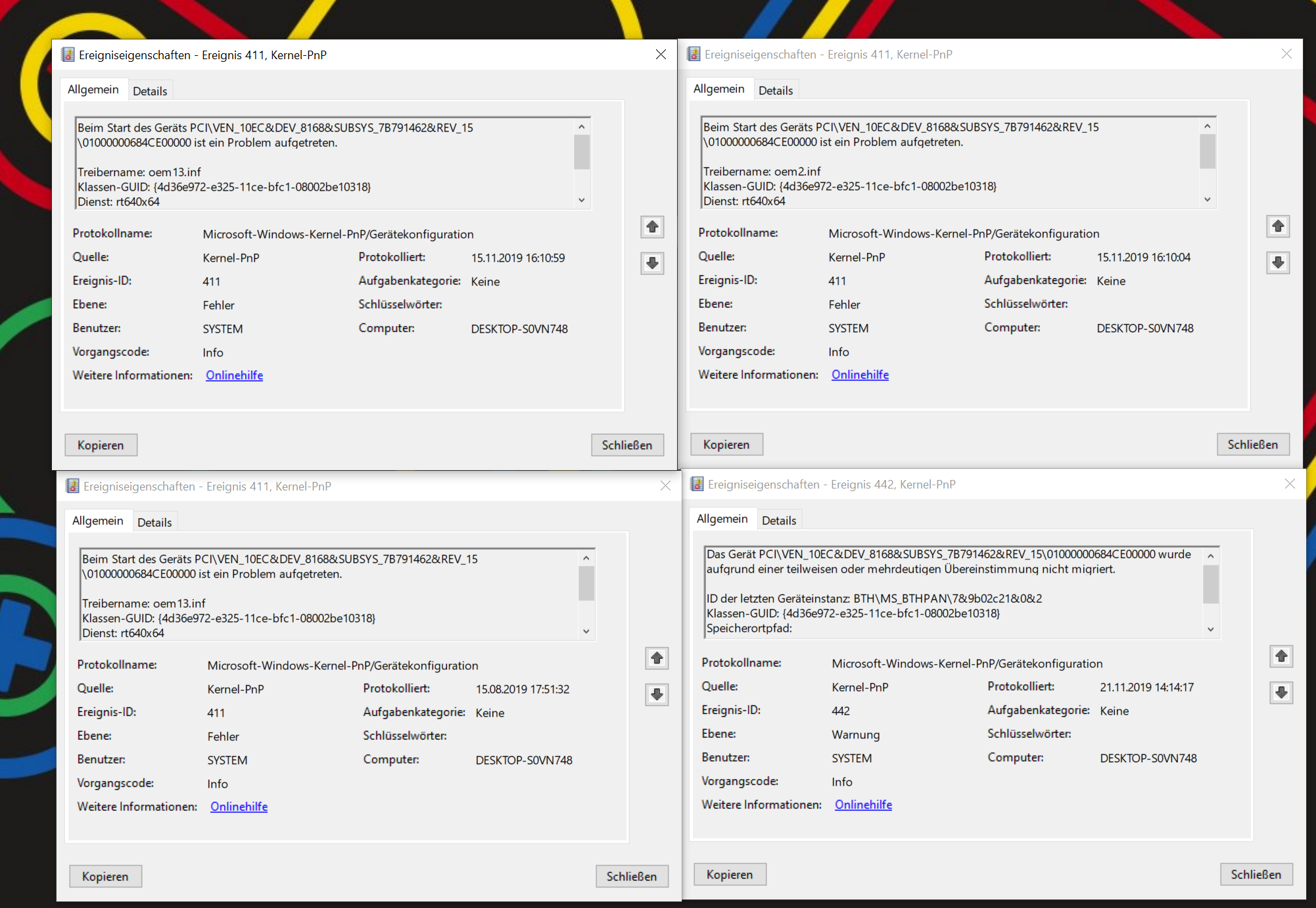Click the up arrow in the 16:10:59 event window

[x=652, y=227]
